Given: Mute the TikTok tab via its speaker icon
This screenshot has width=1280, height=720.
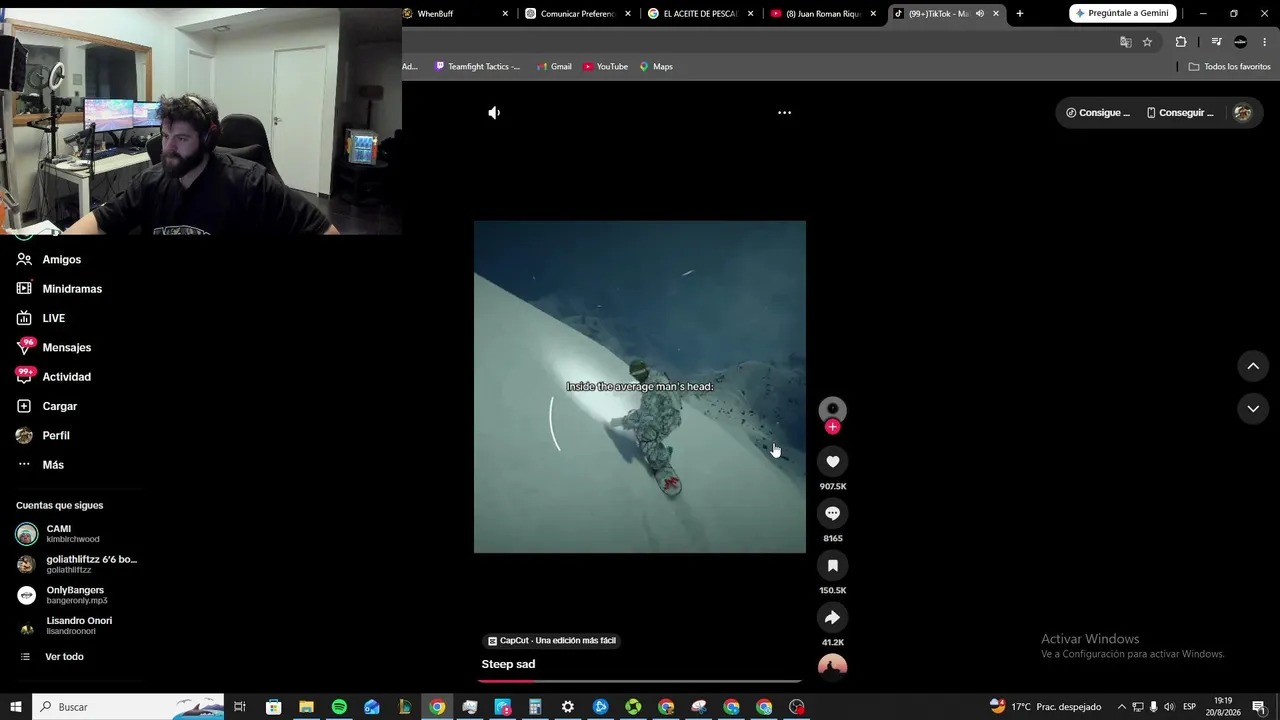Looking at the screenshot, I should (x=980, y=14).
